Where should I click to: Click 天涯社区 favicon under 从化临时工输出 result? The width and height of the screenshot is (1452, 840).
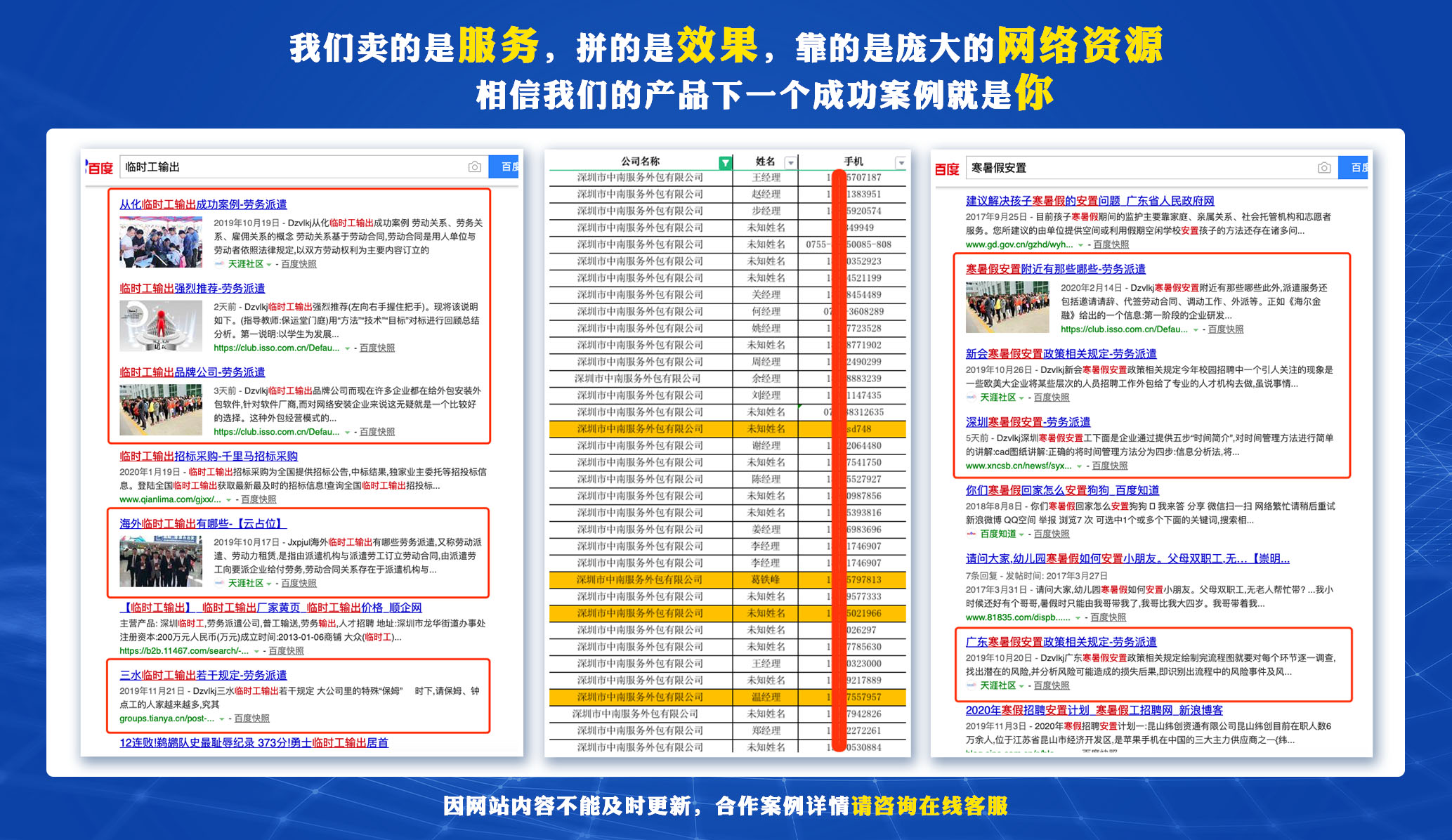pos(219,264)
